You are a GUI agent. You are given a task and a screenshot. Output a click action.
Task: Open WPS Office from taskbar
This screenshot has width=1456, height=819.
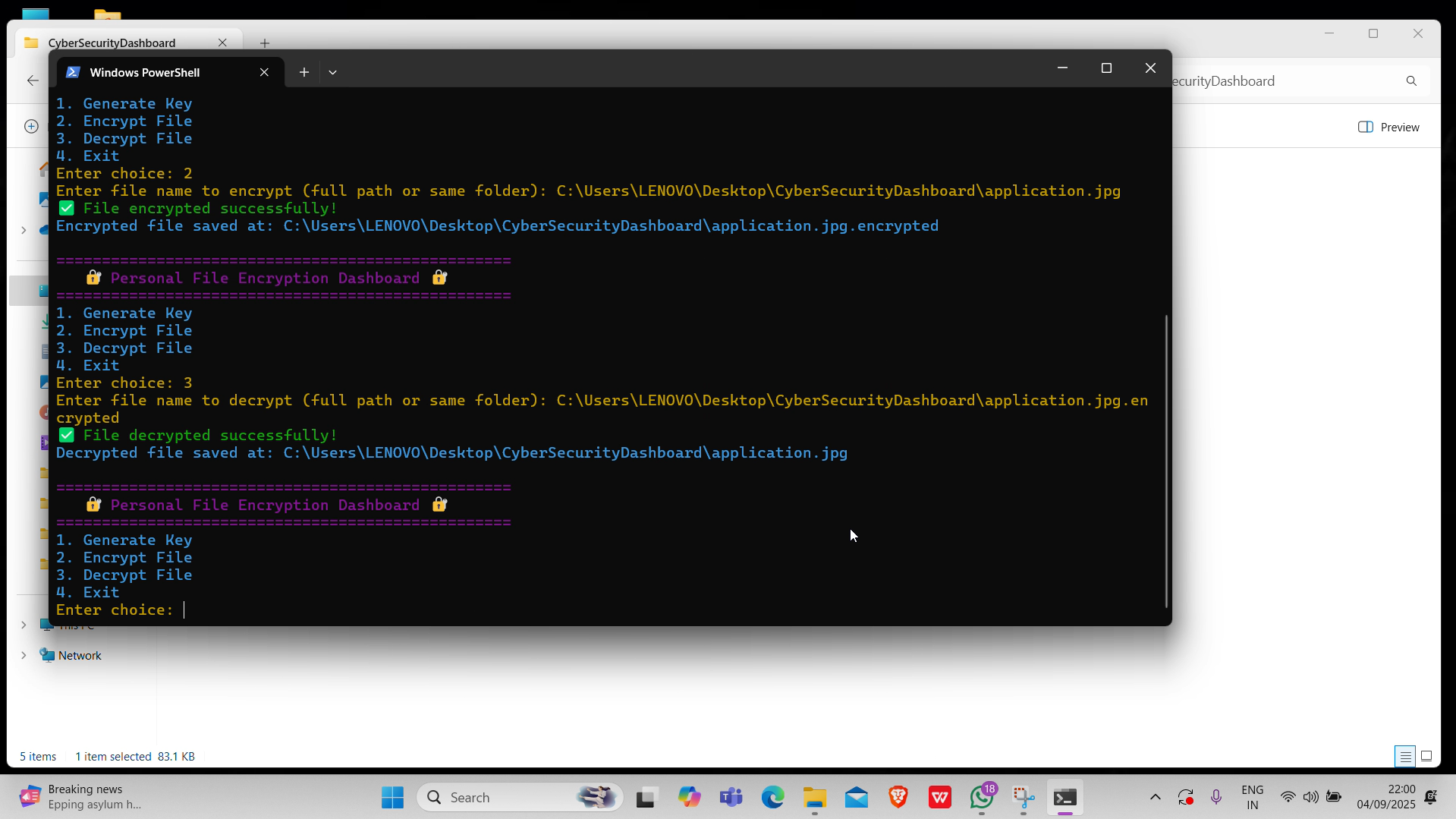point(940,797)
